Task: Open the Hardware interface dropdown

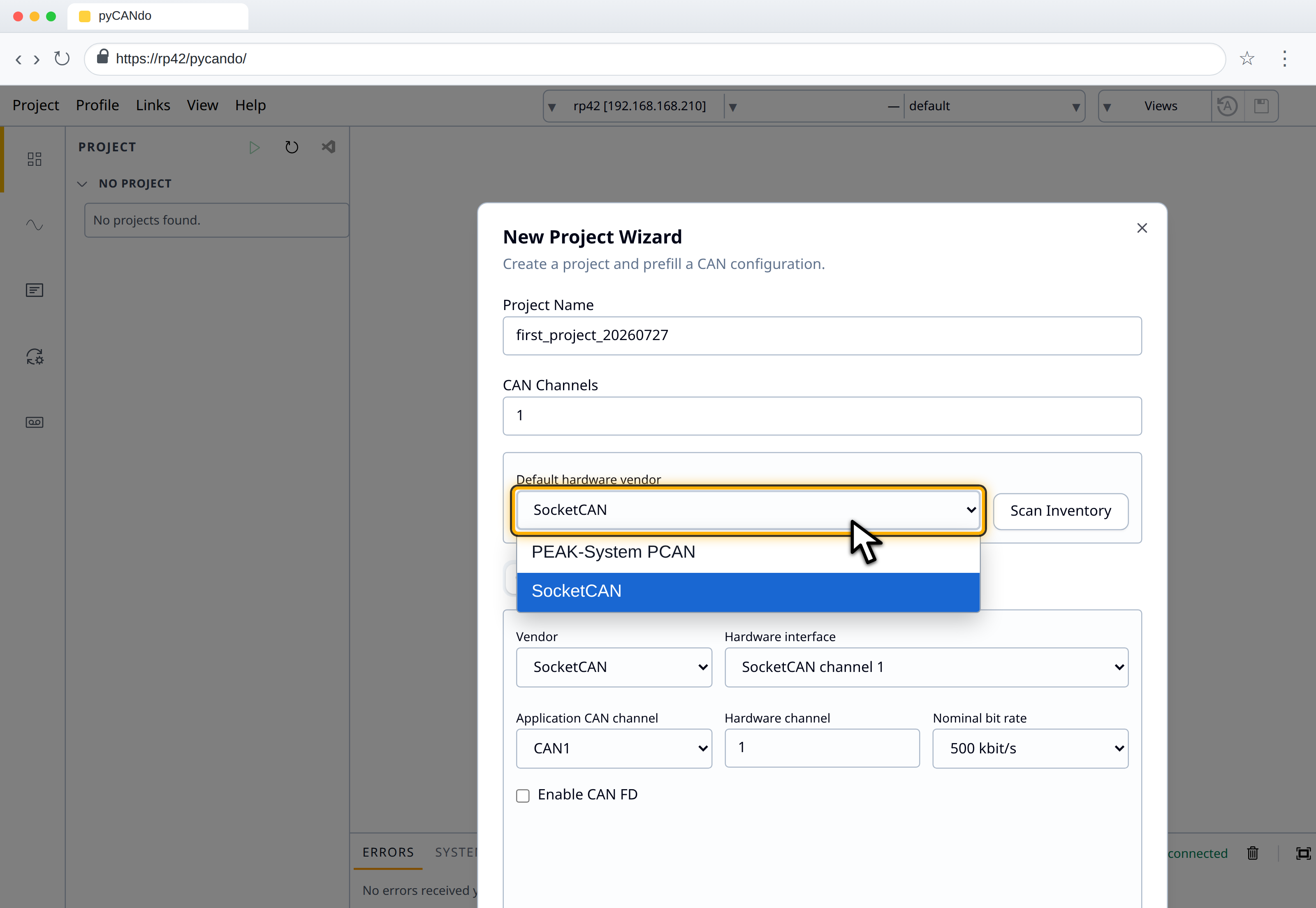Action: tap(926, 667)
